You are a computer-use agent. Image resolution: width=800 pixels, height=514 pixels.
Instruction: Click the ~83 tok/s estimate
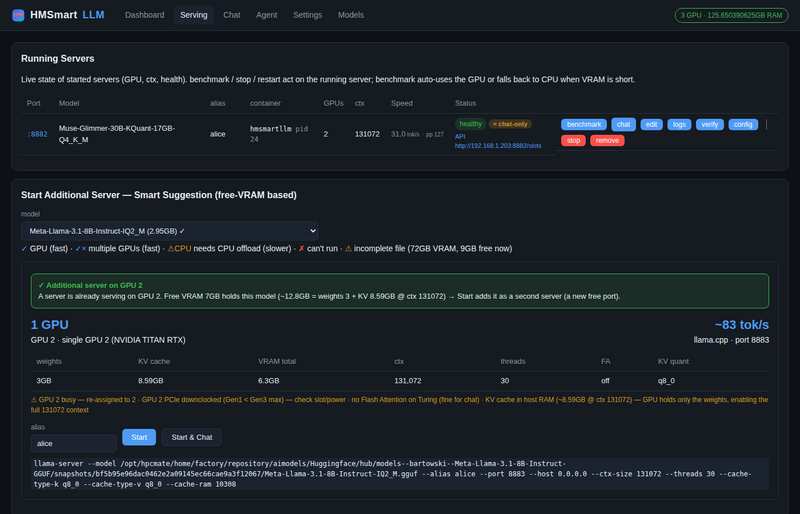point(741,325)
